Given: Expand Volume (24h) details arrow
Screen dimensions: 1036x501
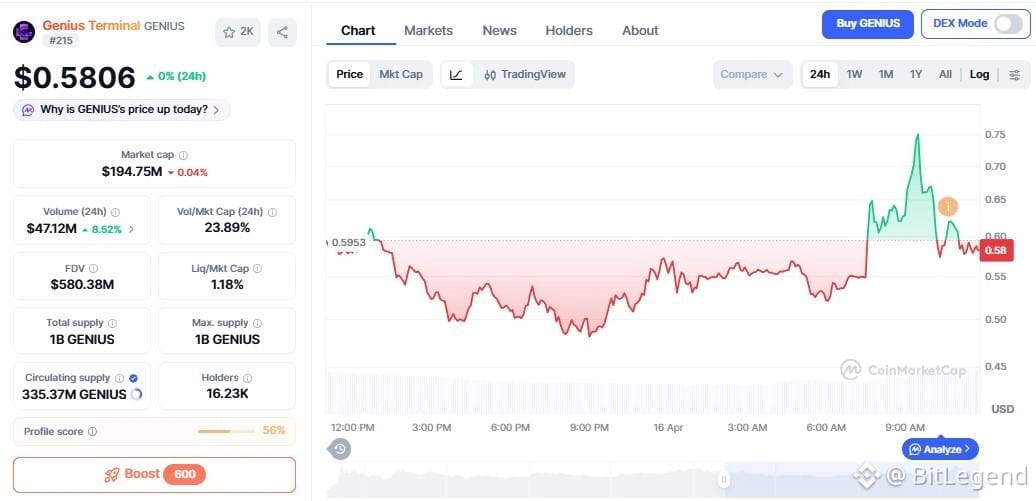Looking at the screenshot, I should [x=131, y=229].
